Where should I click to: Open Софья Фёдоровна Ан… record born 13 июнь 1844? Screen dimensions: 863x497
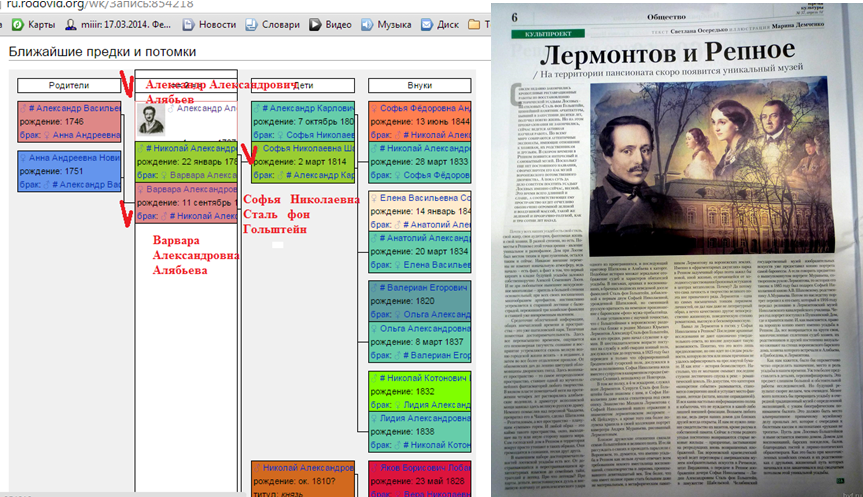(x=425, y=108)
